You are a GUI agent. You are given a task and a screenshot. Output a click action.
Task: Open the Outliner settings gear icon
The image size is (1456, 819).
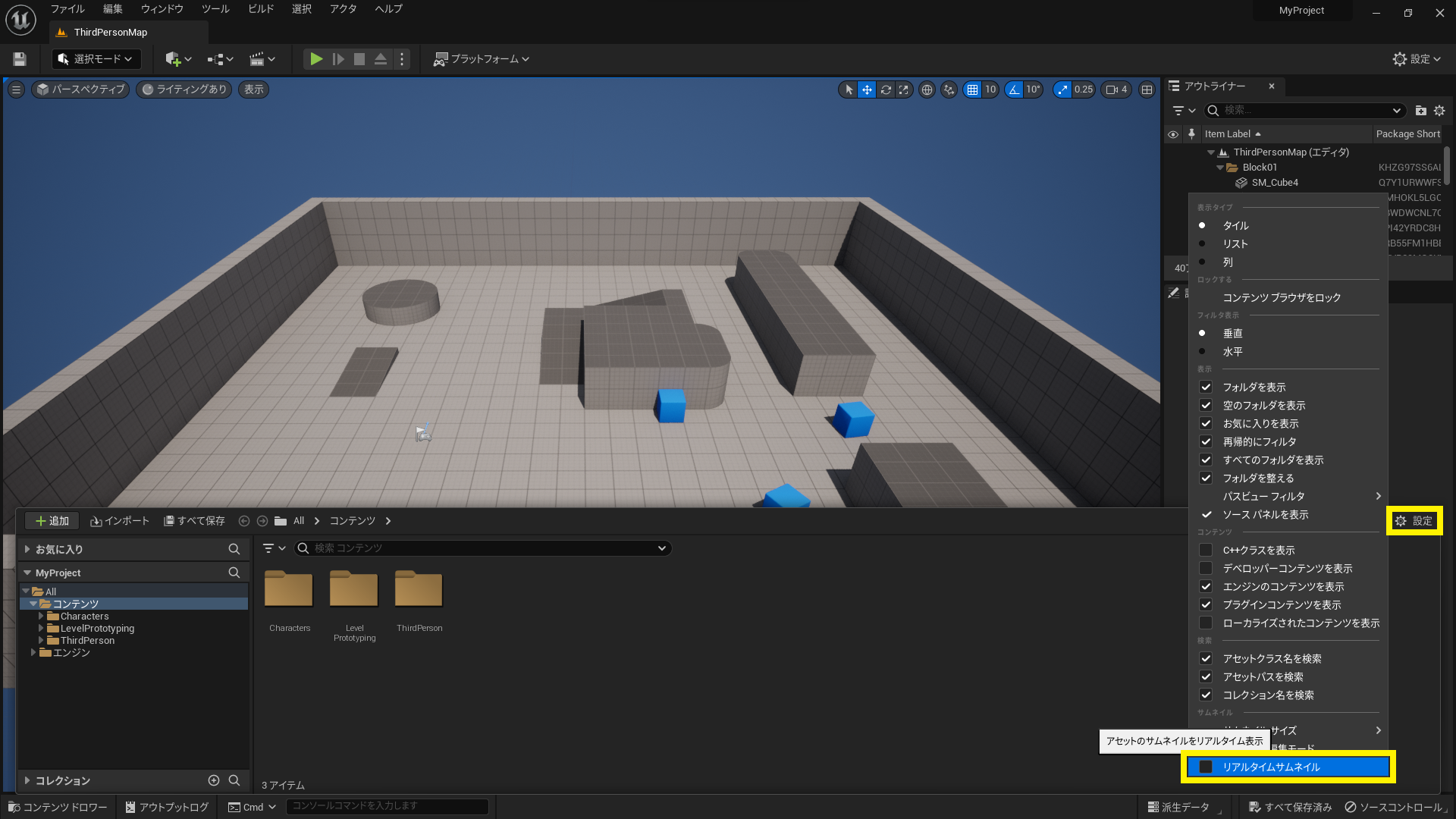[1440, 111]
